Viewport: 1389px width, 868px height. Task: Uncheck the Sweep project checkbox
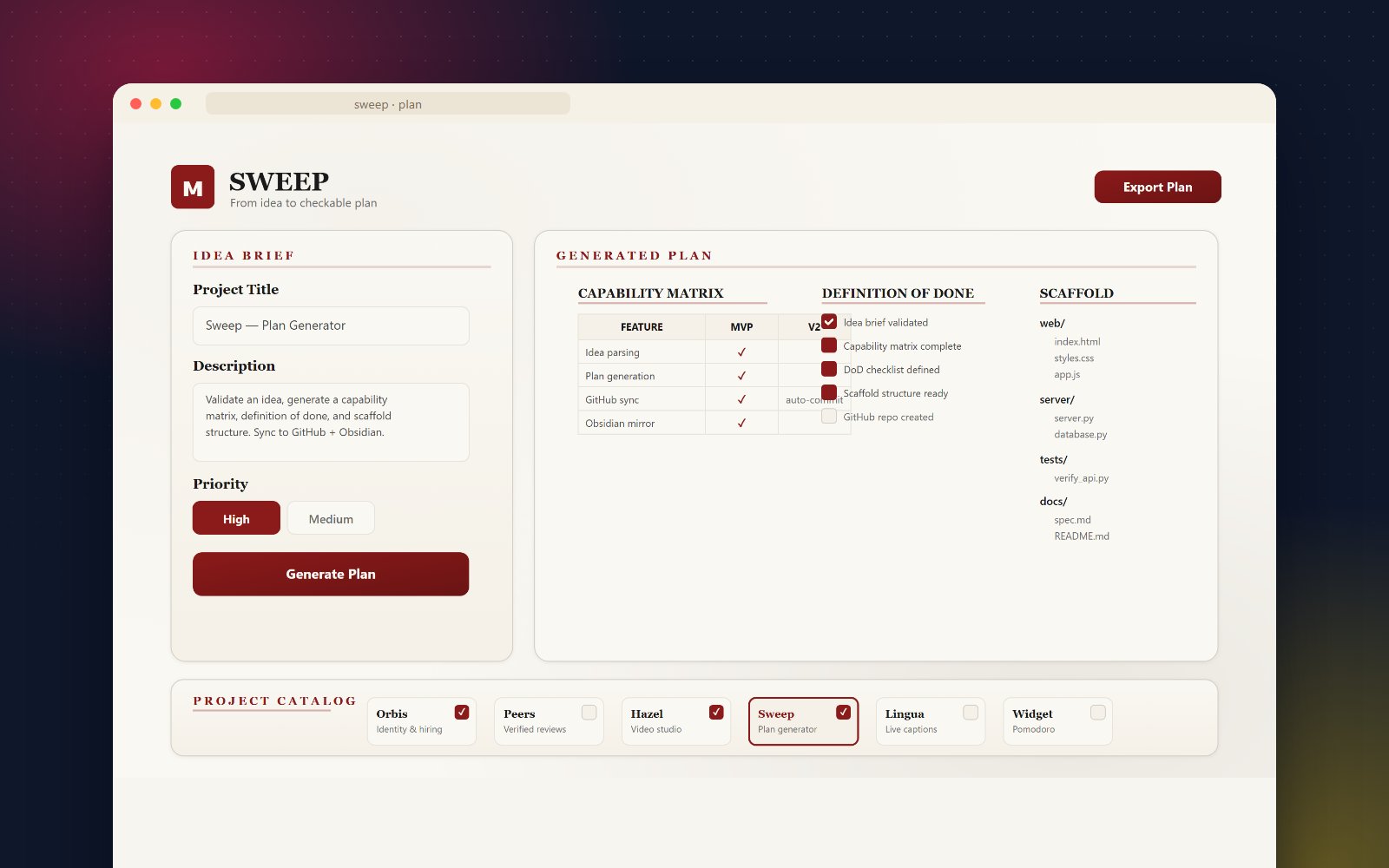click(843, 712)
